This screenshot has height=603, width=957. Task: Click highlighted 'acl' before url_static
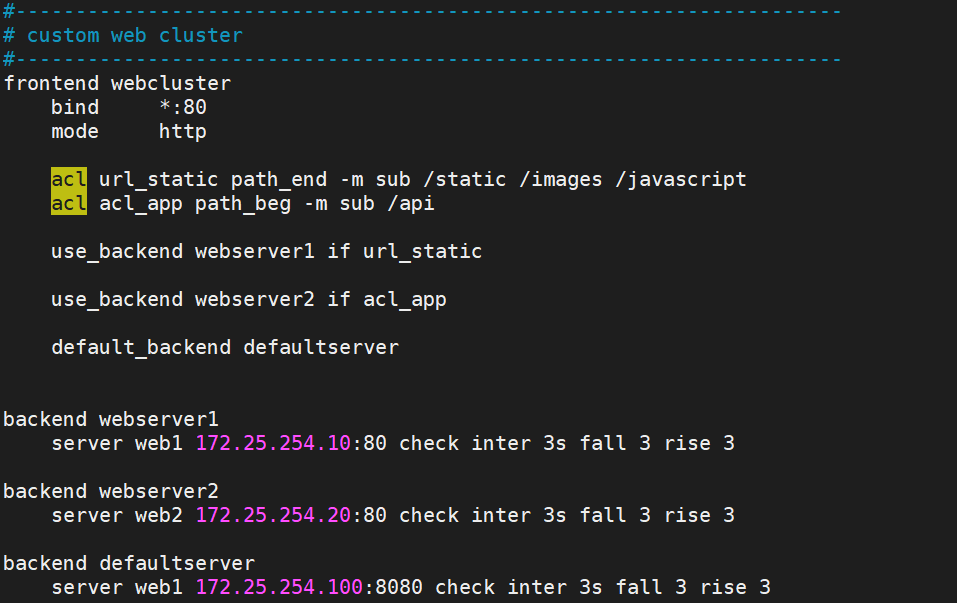[x=69, y=179]
